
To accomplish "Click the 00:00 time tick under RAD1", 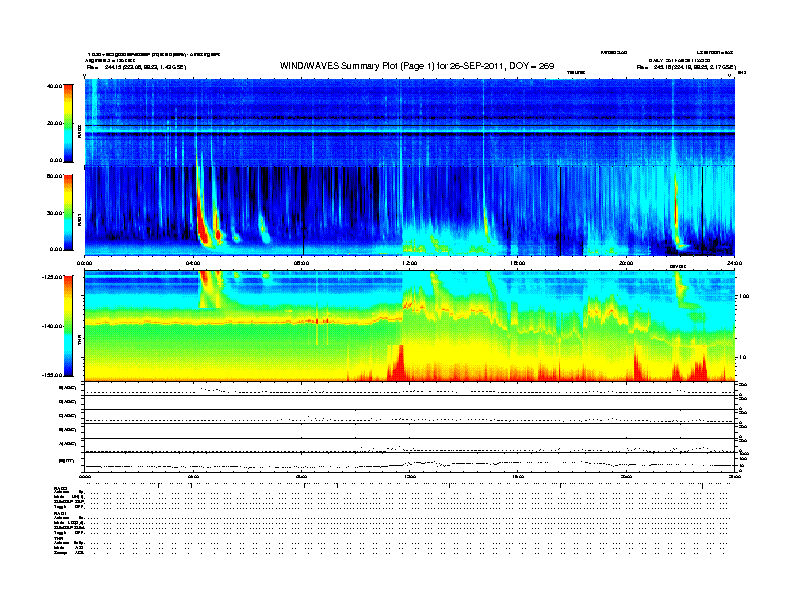I will [x=84, y=263].
